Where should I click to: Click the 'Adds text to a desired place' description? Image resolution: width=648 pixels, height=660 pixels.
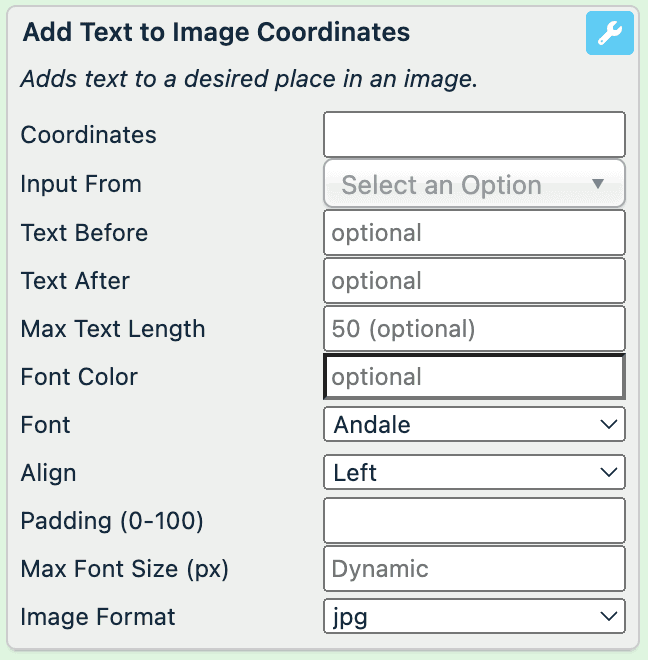tap(248, 79)
